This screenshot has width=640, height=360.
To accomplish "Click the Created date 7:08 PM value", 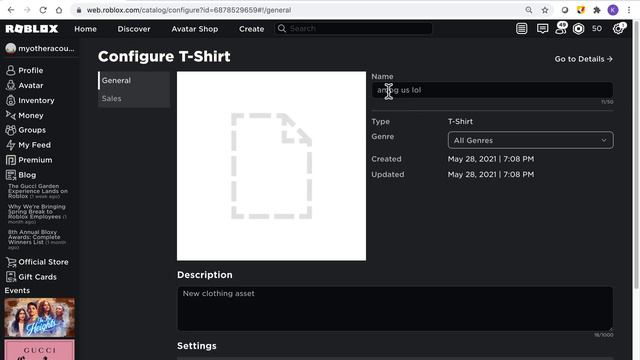I will [491, 159].
